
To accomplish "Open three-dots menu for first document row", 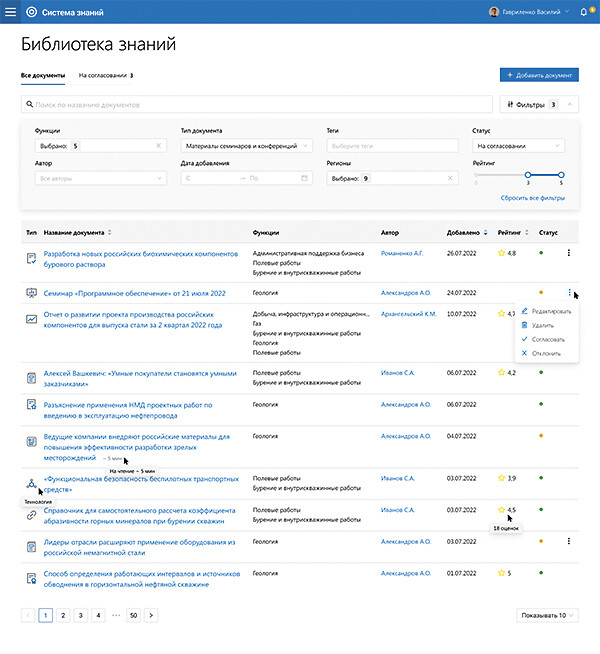I will 568,253.
